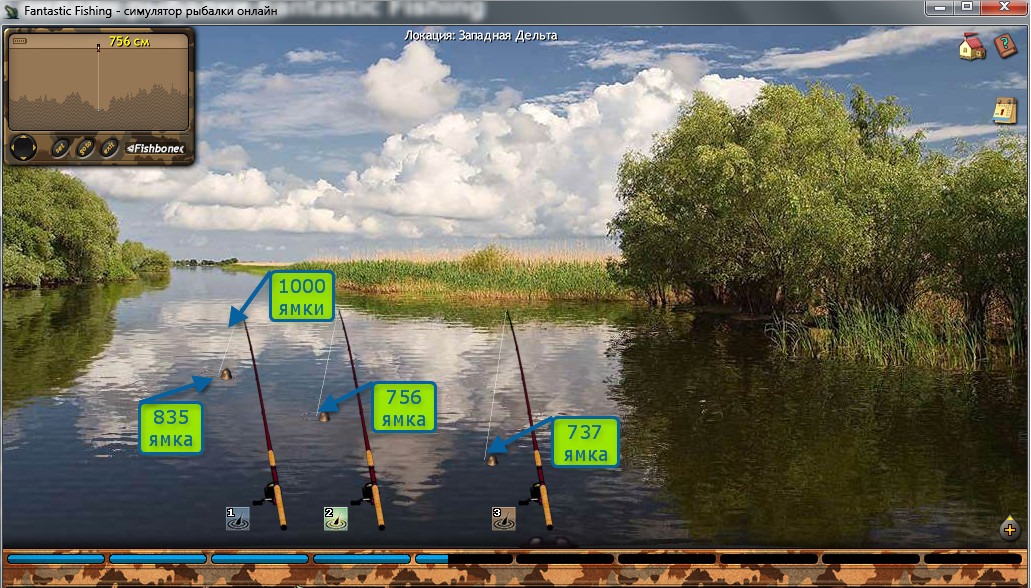Minimize the Fantastic Fishing window
1031x588 pixels.
click(940, 8)
